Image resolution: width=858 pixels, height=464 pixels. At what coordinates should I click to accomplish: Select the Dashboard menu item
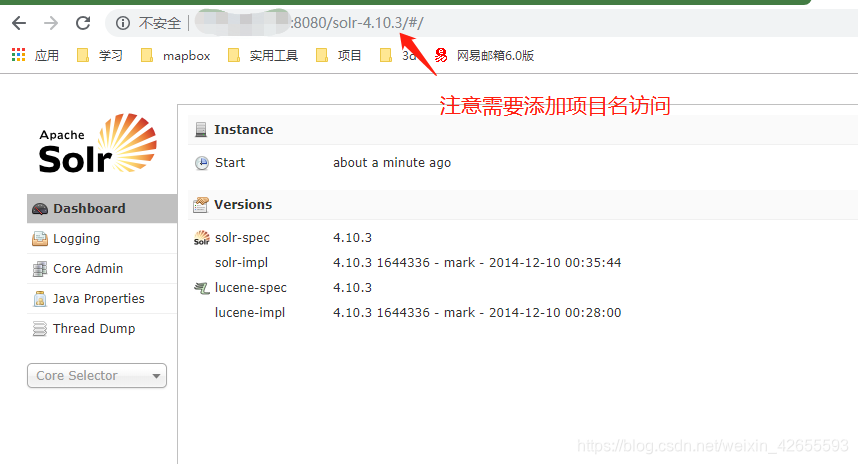tap(102, 208)
